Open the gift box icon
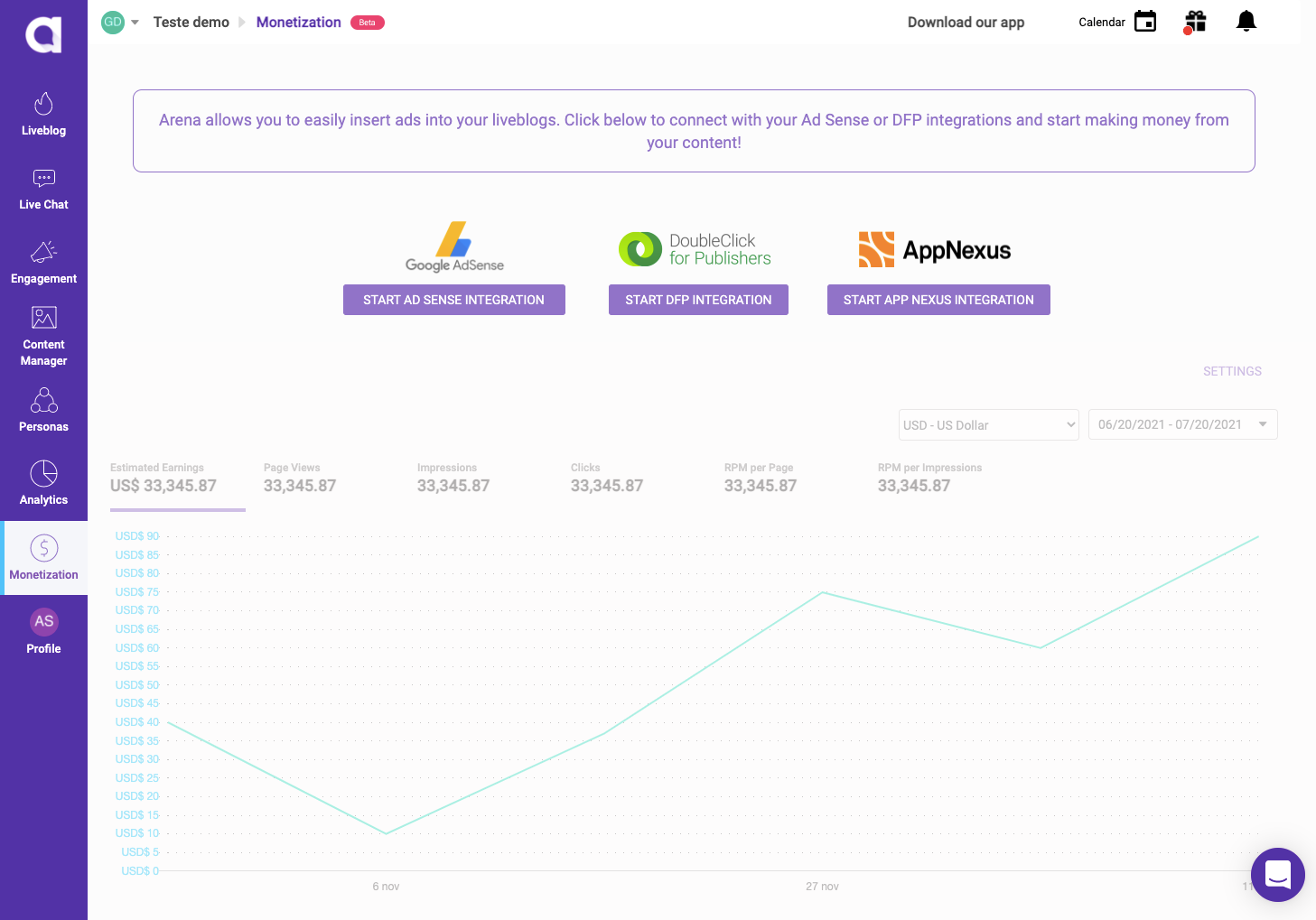This screenshot has width=1316, height=920. click(1195, 22)
